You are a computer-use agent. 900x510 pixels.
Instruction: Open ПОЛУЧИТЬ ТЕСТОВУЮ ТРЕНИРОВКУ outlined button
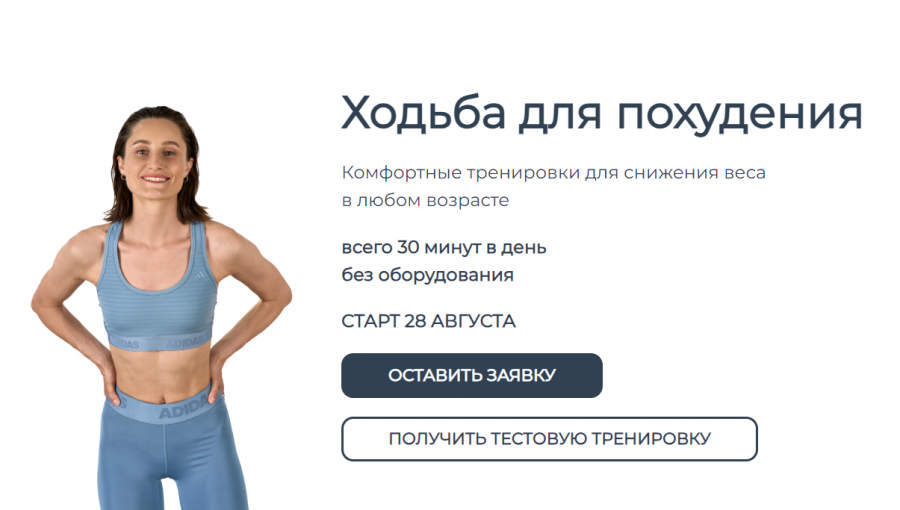tap(549, 439)
